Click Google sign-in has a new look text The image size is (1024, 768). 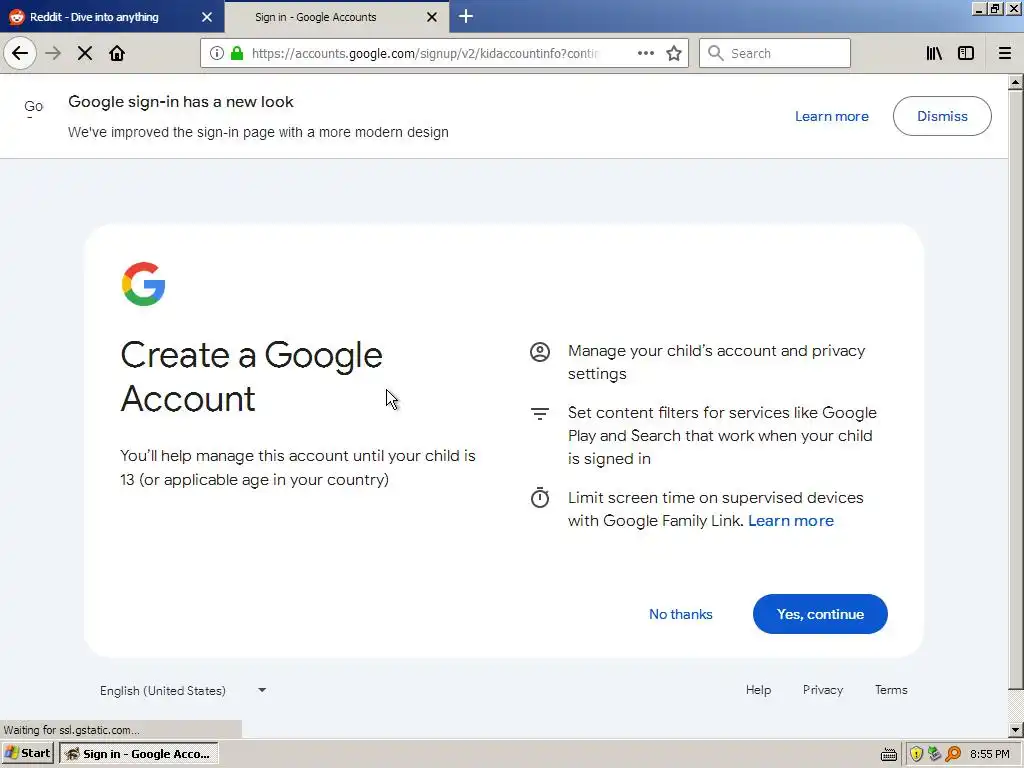tap(181, 102)
